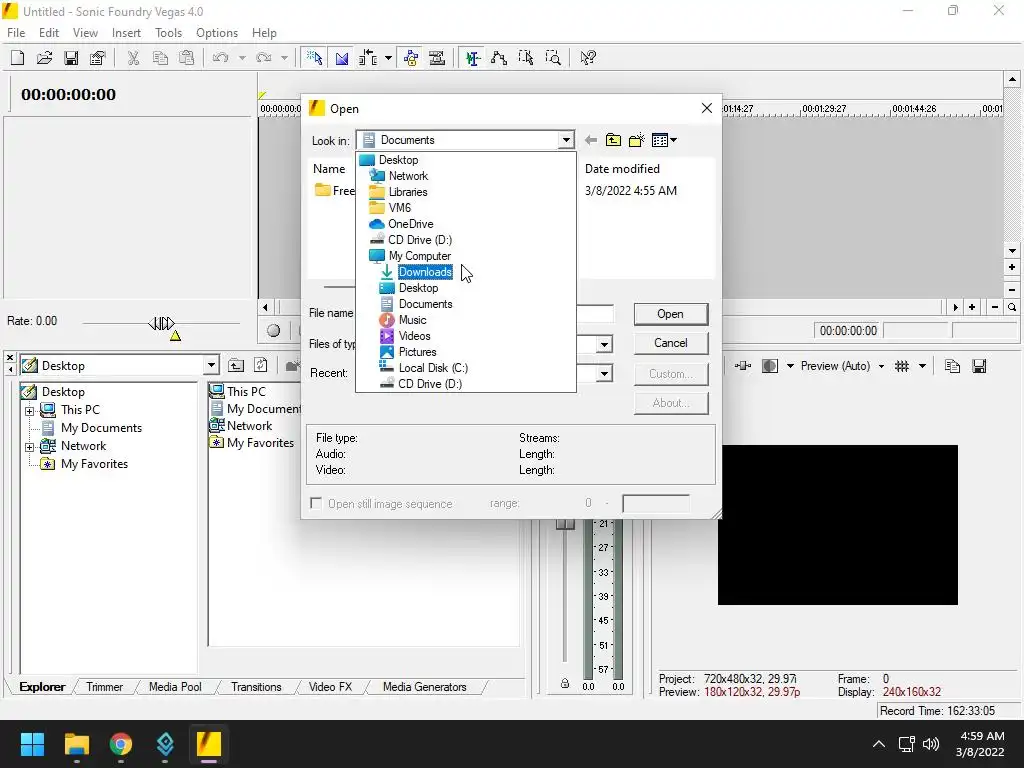Select the Zoom Edit magnifier tool
The height and width of the screenshot is (768, 1024).
click(552, 58)
